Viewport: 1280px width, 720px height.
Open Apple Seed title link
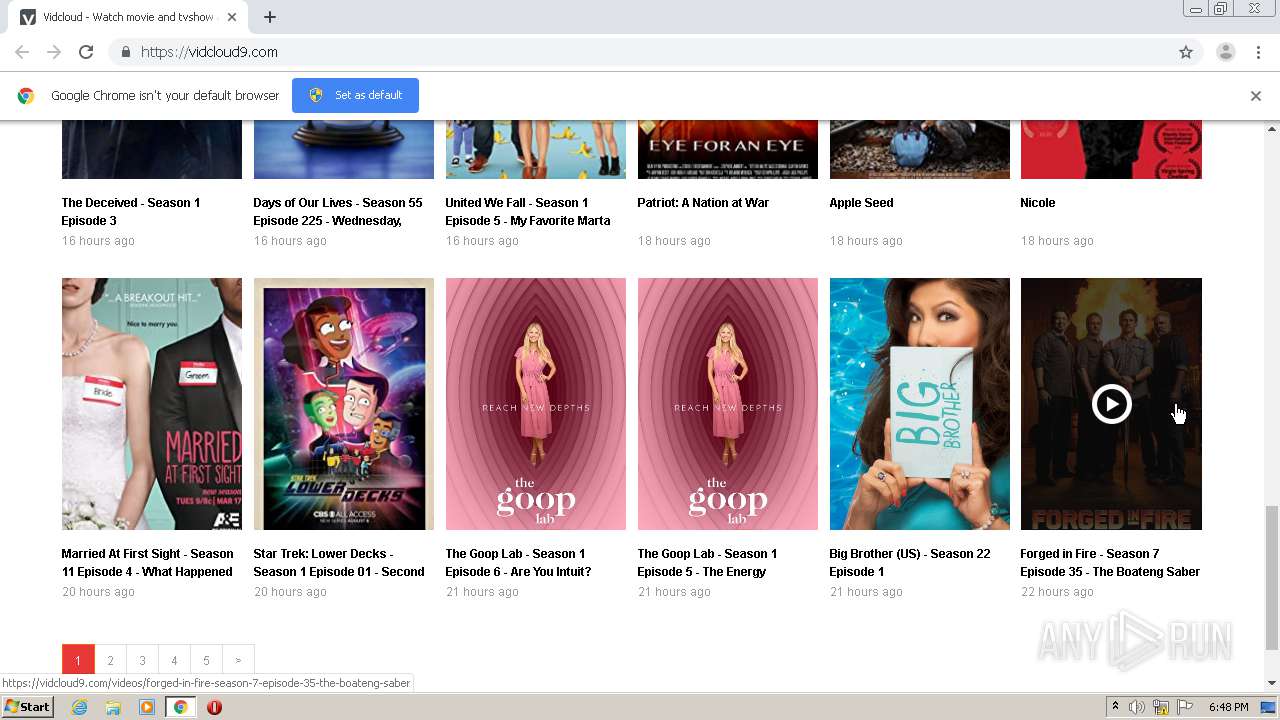pos(861,203)
